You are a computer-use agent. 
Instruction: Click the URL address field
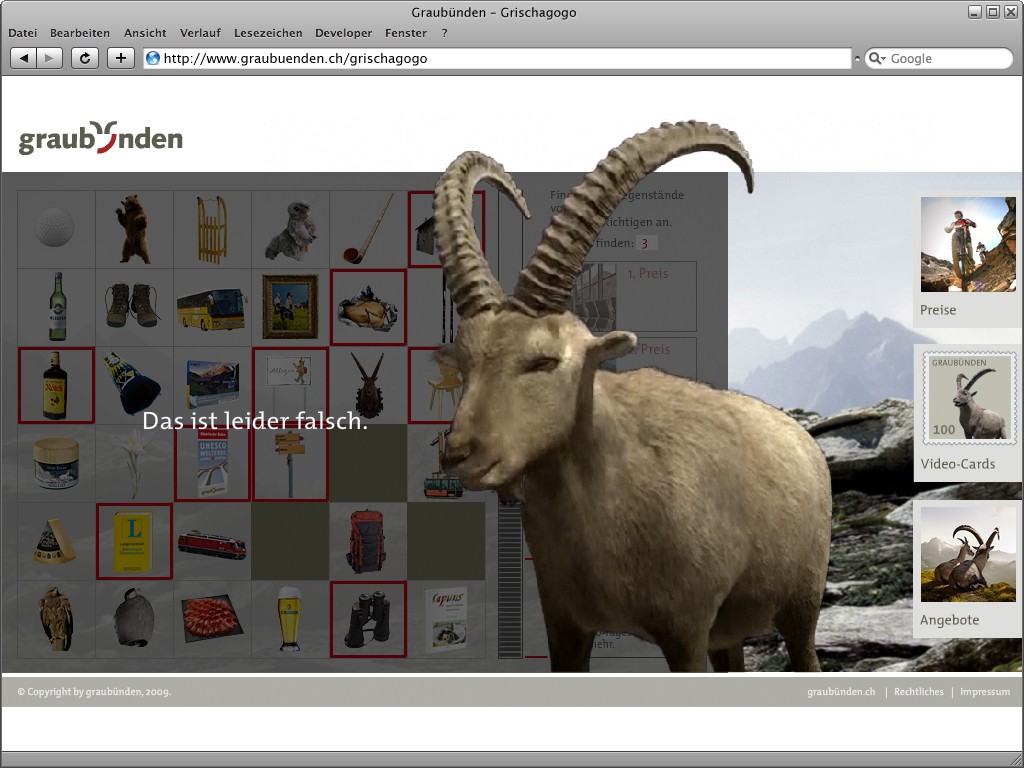pyautogui.click(x=498, y=58)
